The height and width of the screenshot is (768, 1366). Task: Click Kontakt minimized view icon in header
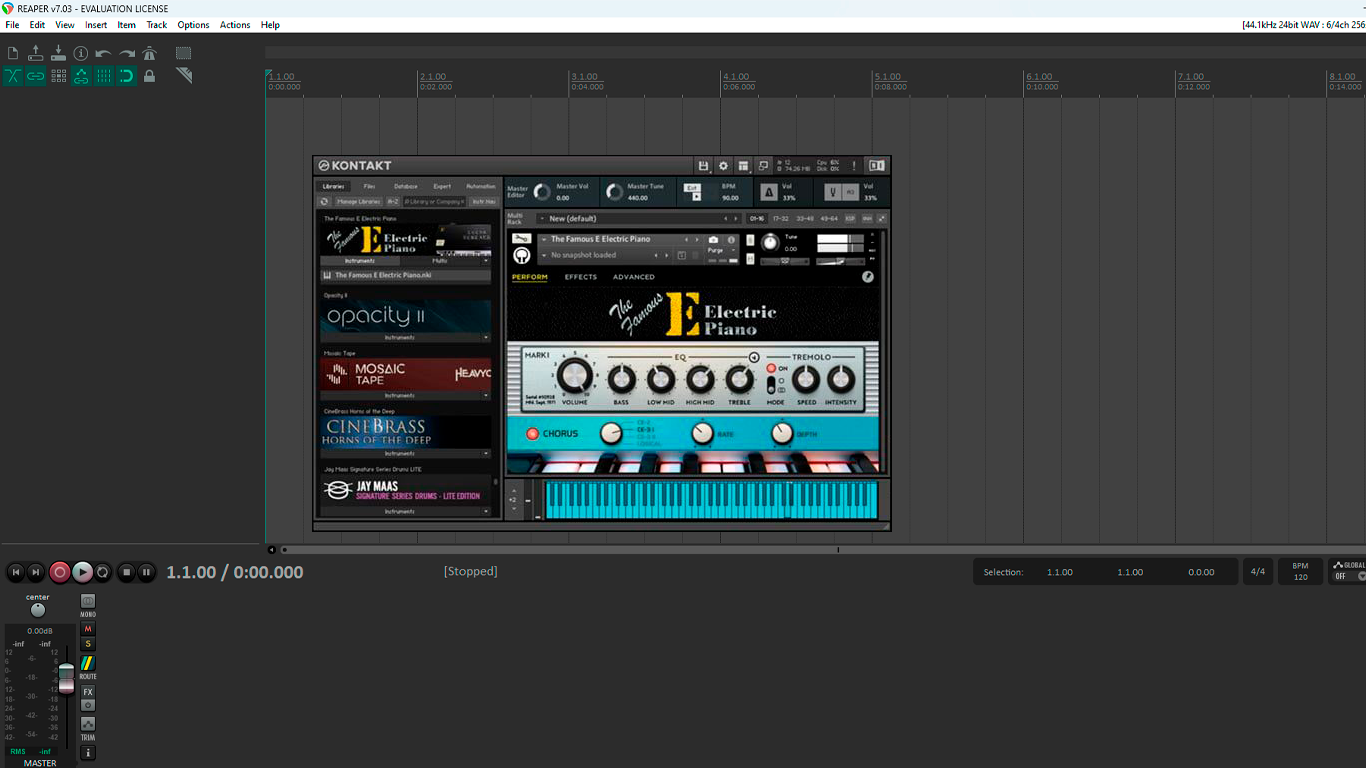763,166
